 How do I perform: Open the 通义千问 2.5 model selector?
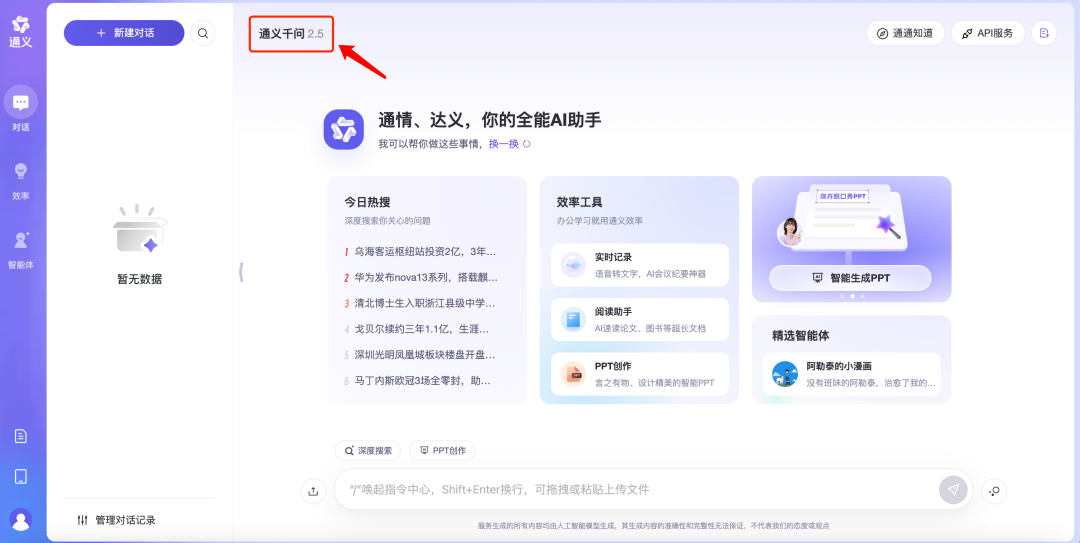[291, 33]
